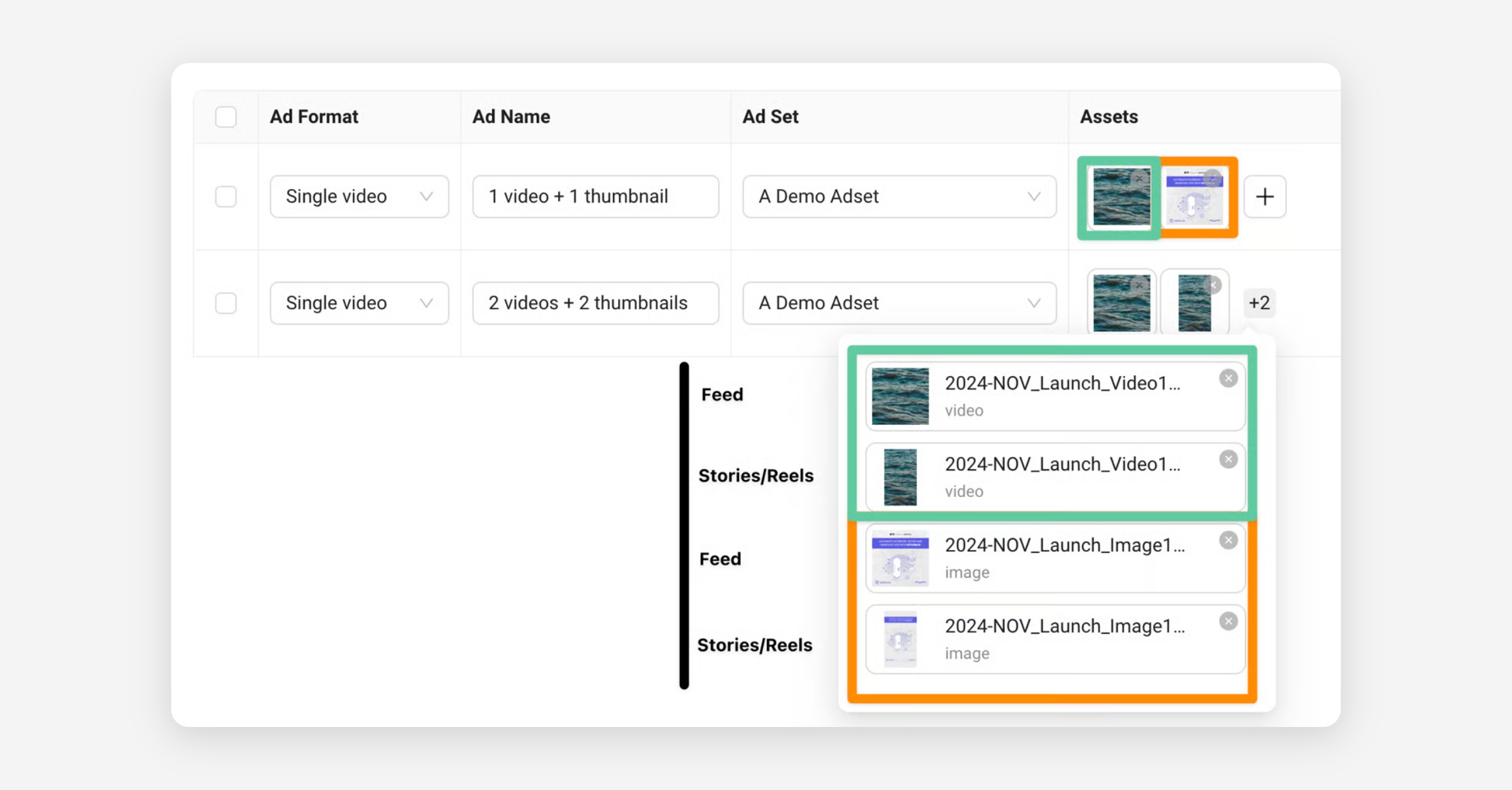
Task: Select the first 2024-NOV_Launch_Image1 item thumbnail
Action: (900, 558)
